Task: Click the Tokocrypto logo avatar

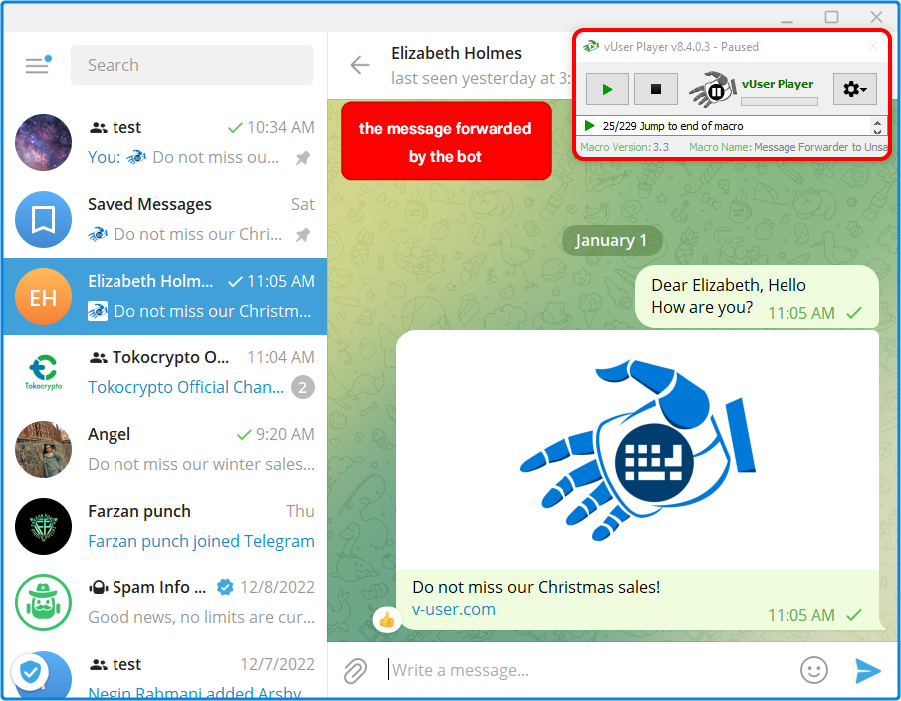Action: click(x=44, y=373)
